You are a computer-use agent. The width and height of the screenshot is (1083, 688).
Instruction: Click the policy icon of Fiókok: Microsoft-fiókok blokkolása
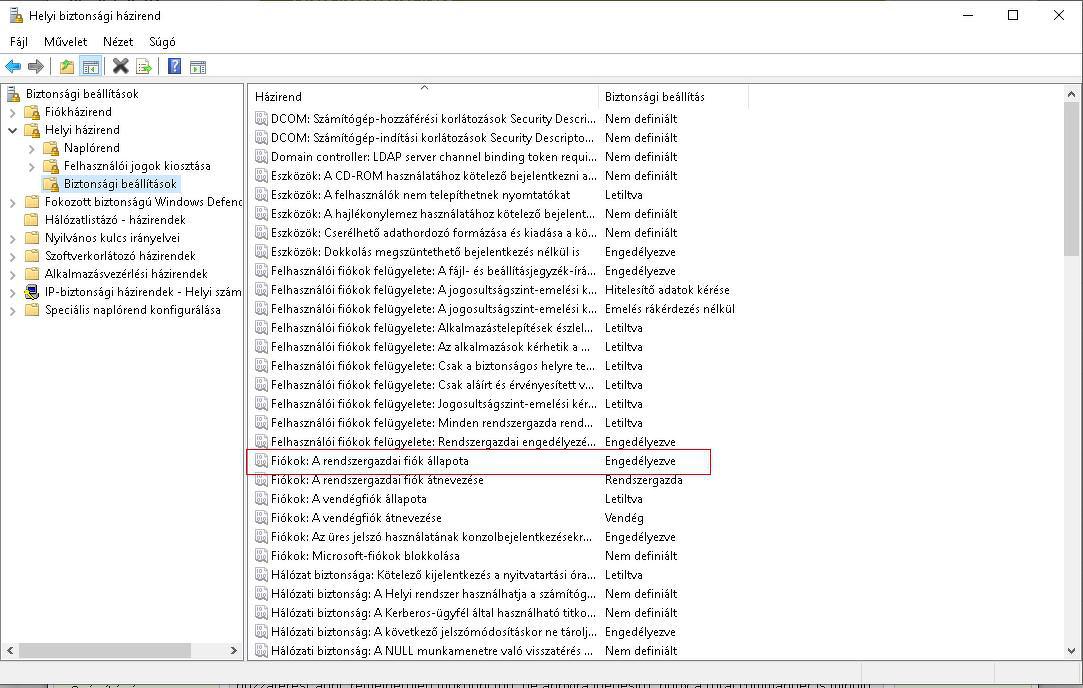tap(261, 555)
